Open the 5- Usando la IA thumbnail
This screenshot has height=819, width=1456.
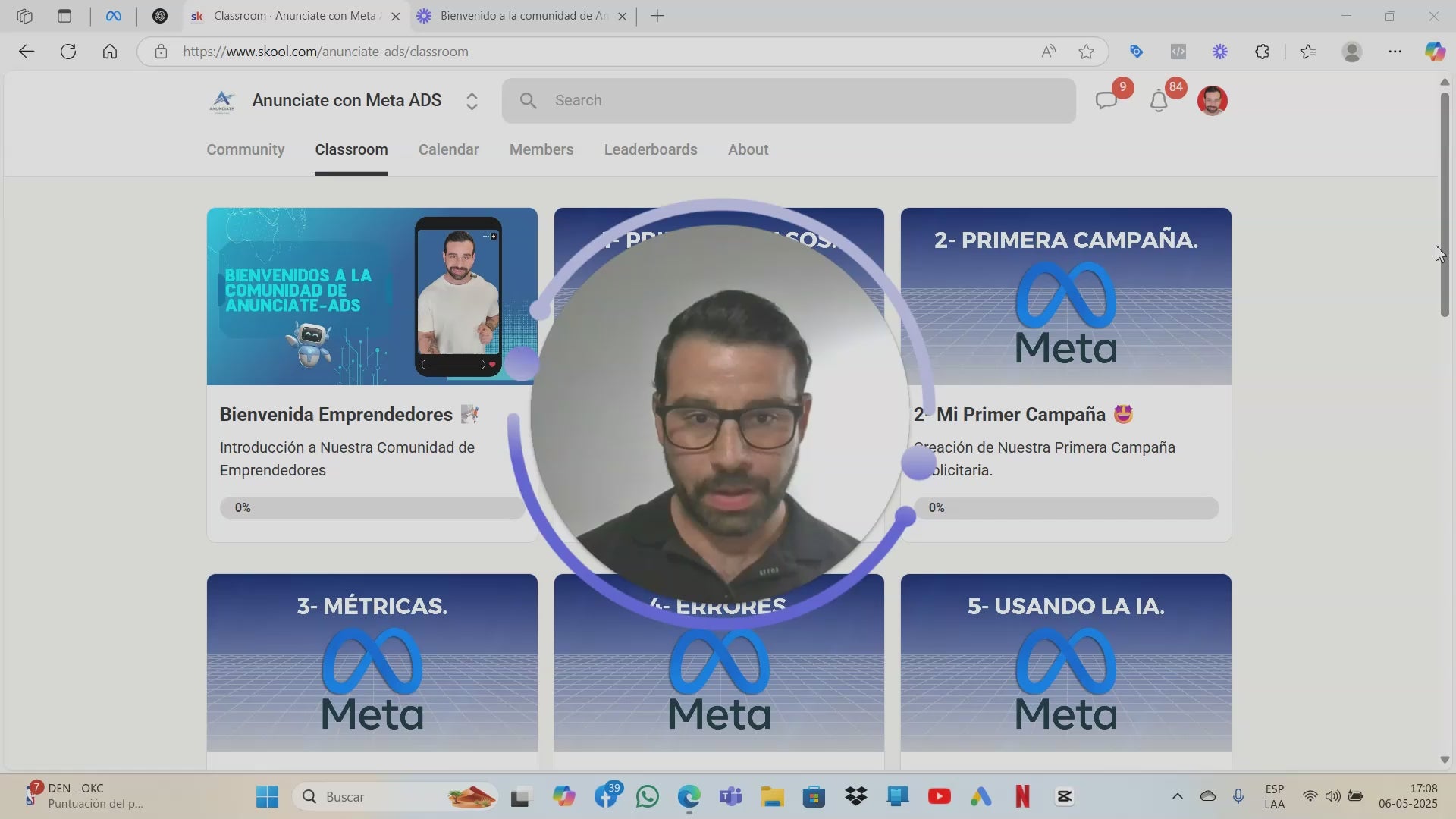coord(1065,663)
